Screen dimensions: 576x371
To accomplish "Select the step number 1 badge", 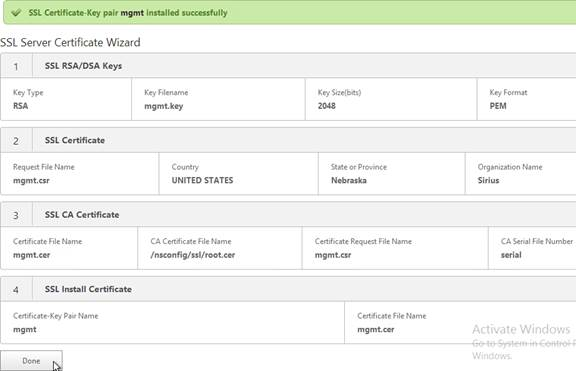I will [x=16, y=66].
